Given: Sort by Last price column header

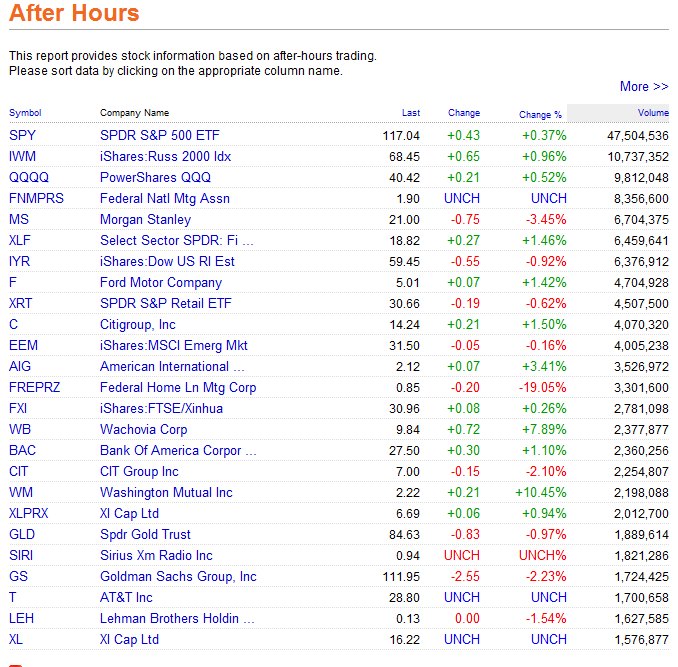Looking at the screenshot, I should pos(410,113).
